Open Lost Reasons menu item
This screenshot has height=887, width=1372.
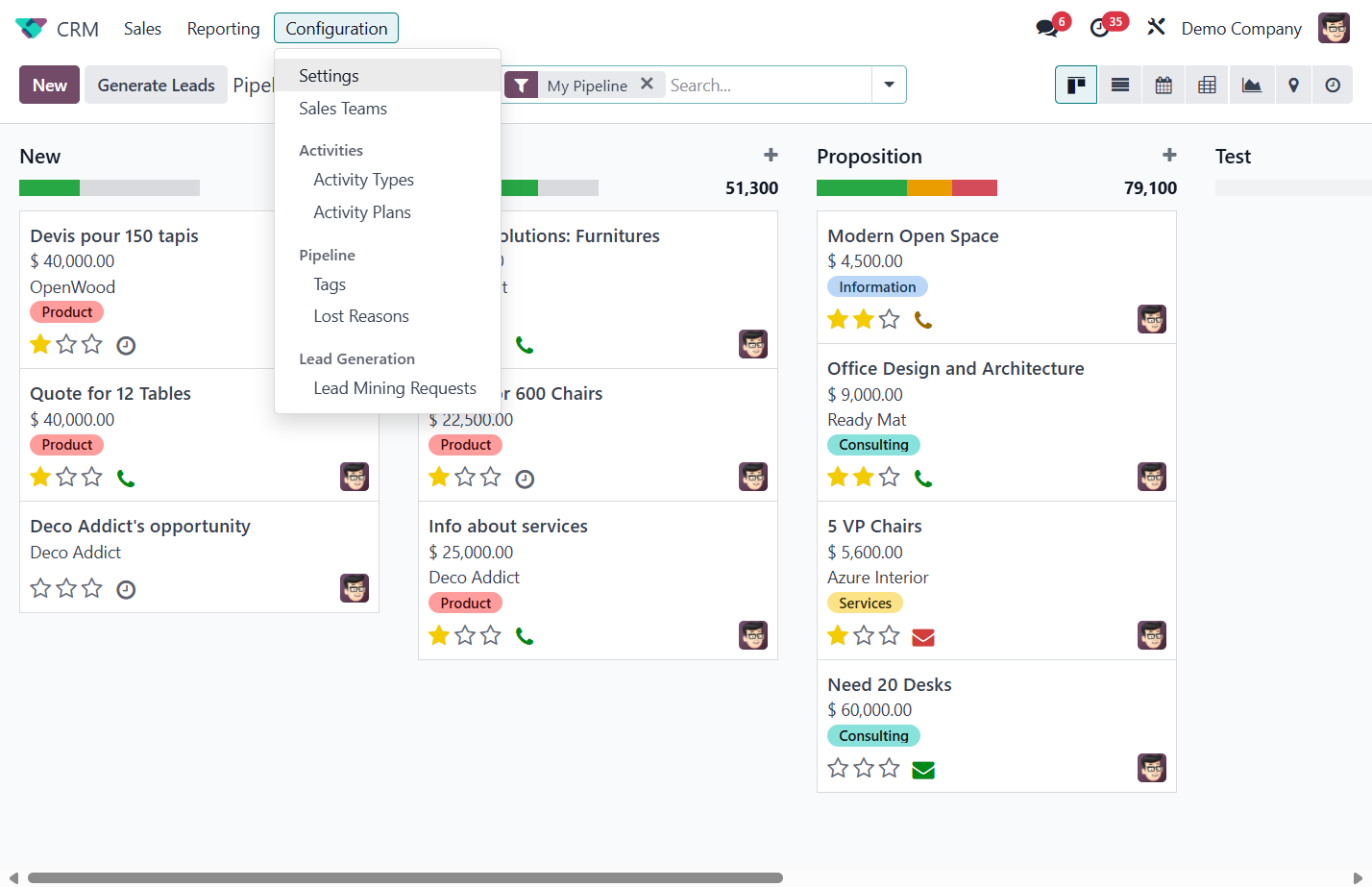(387, 316)
